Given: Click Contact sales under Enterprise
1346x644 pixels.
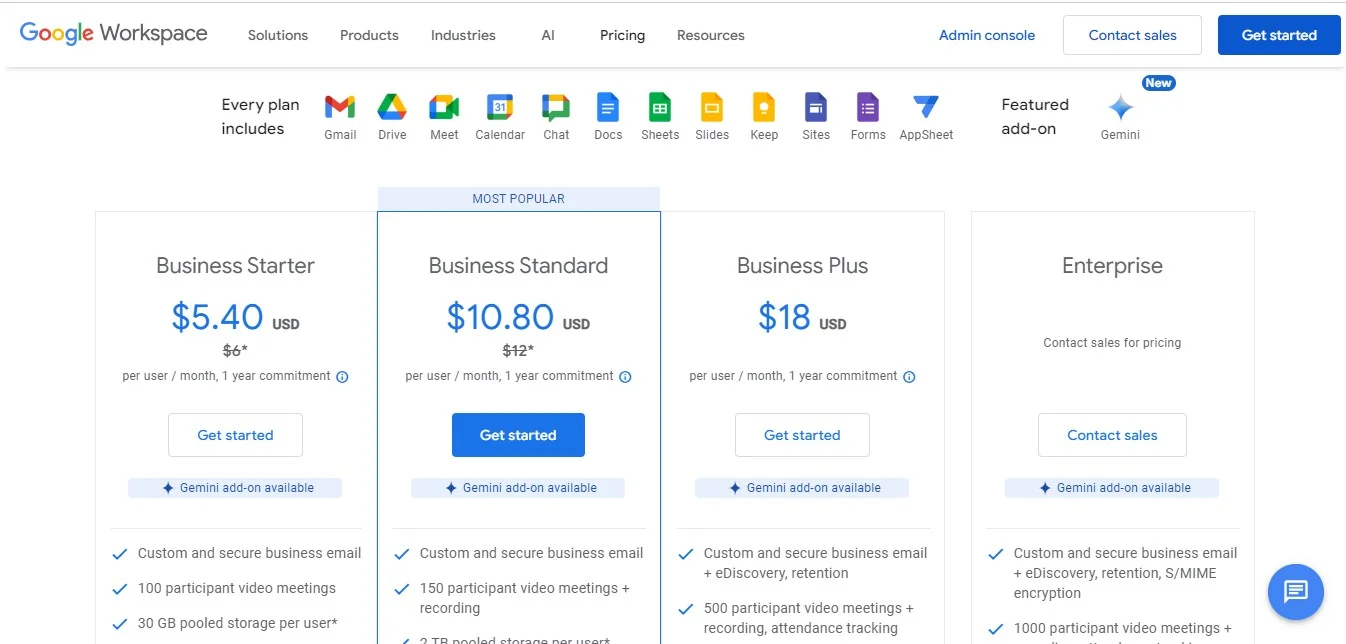Looking at the screenshot, I should tap(1112, 435).
